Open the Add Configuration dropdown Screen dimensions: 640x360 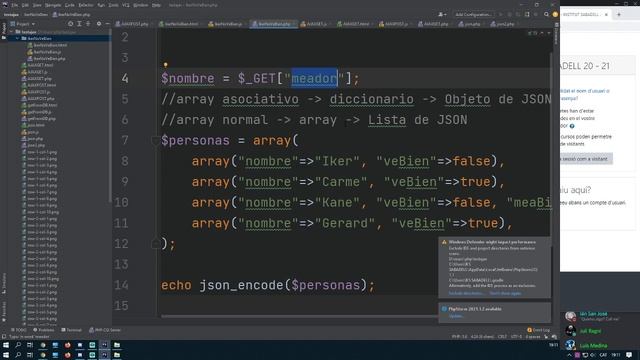(x=473, y=15)
